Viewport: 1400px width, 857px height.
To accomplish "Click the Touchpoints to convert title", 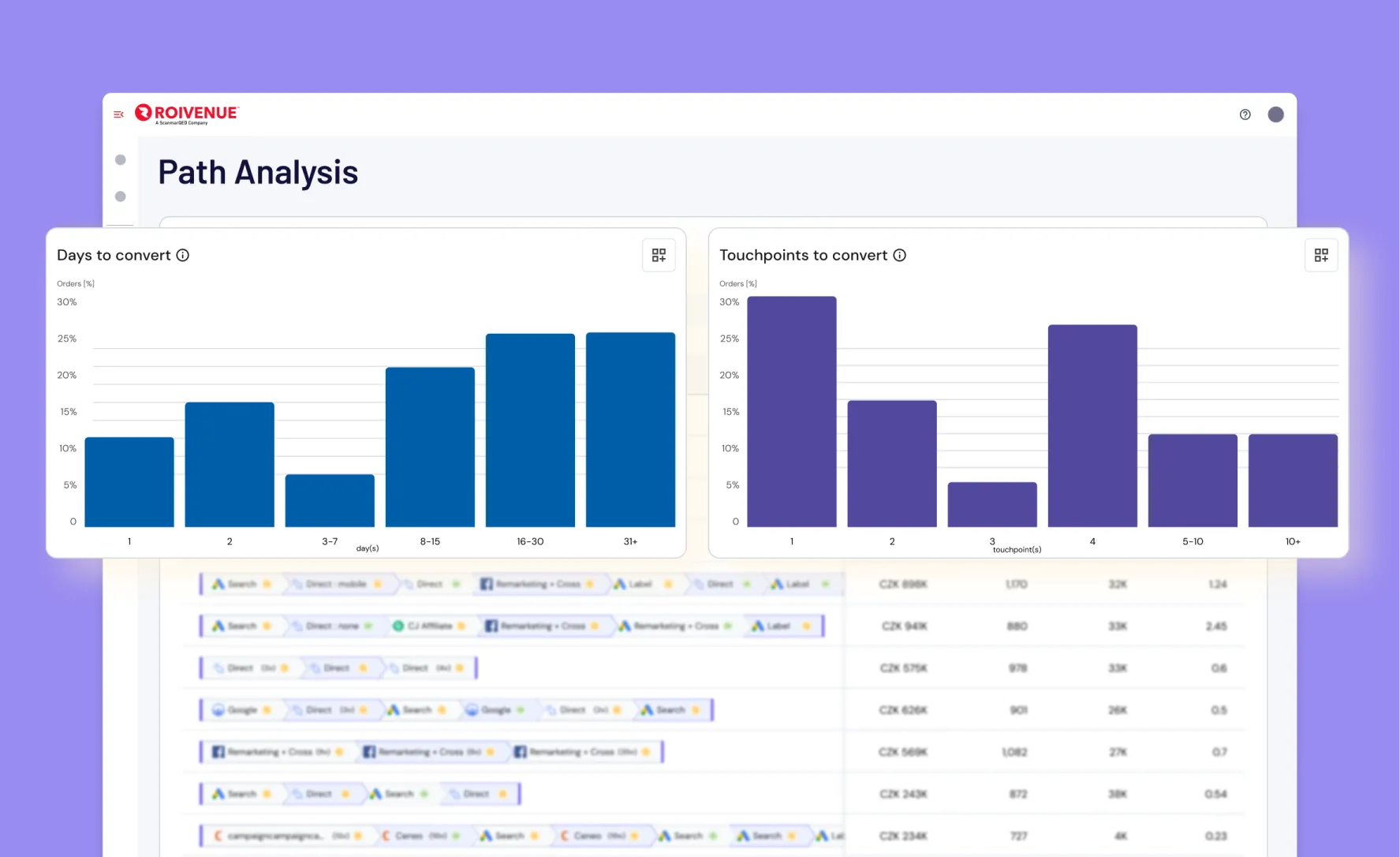I will pyautogui.click(x=803, y=255).
